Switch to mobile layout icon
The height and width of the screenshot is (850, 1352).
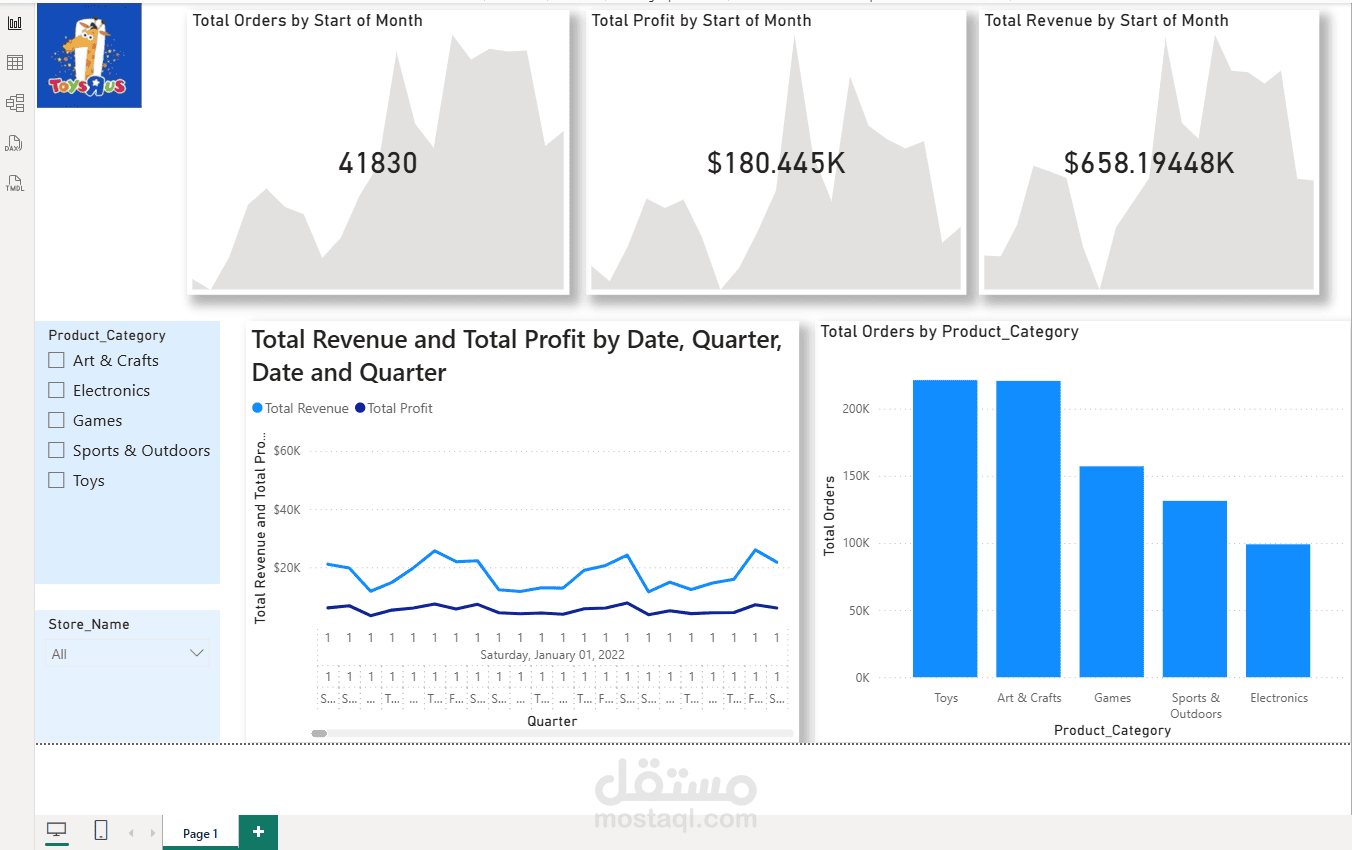click(x=101, y=830)
